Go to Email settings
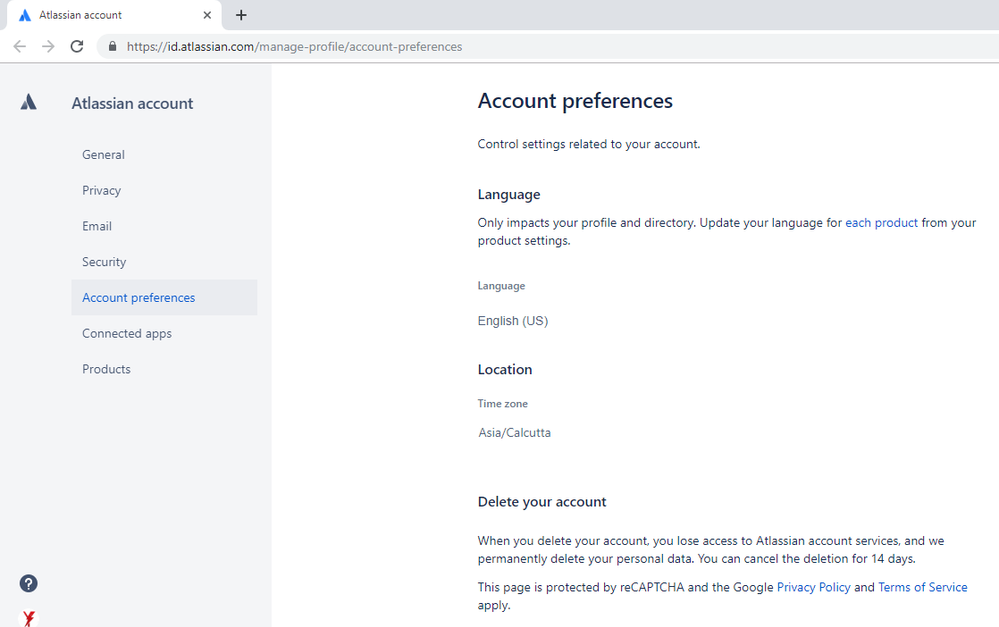This screenshot has height=627, width=999. pyautogui.click(x=97, y=226)
